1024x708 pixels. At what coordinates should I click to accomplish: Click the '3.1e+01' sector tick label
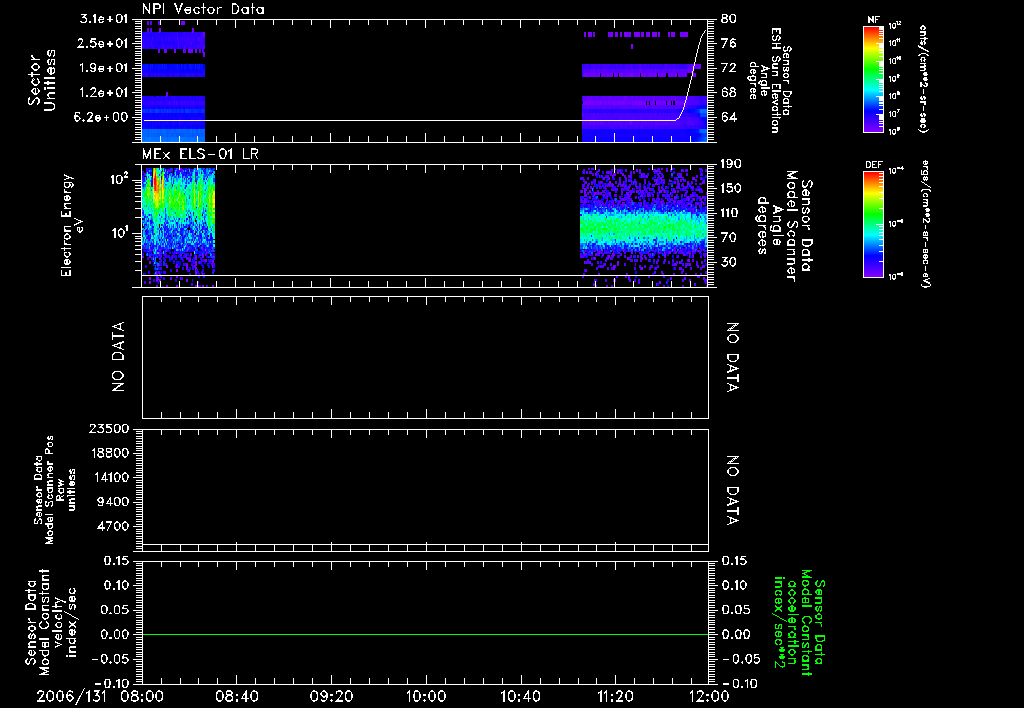[x=104, y=19]
